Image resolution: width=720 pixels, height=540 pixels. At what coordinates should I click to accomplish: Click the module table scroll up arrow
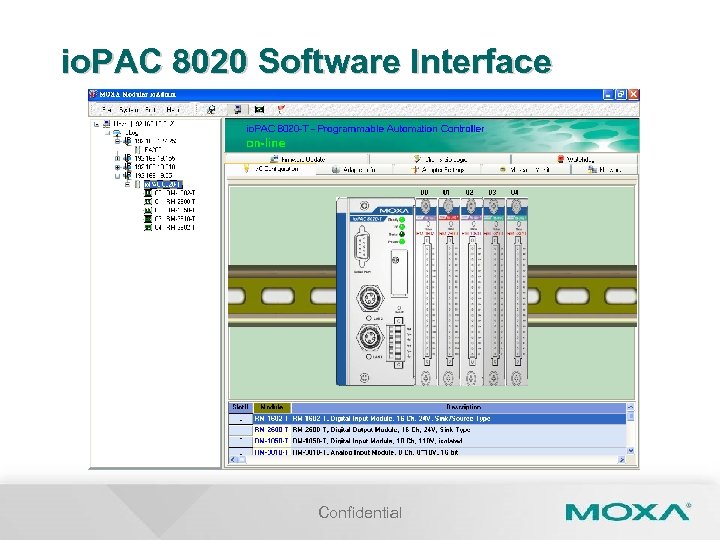click(x=630, y=407)
